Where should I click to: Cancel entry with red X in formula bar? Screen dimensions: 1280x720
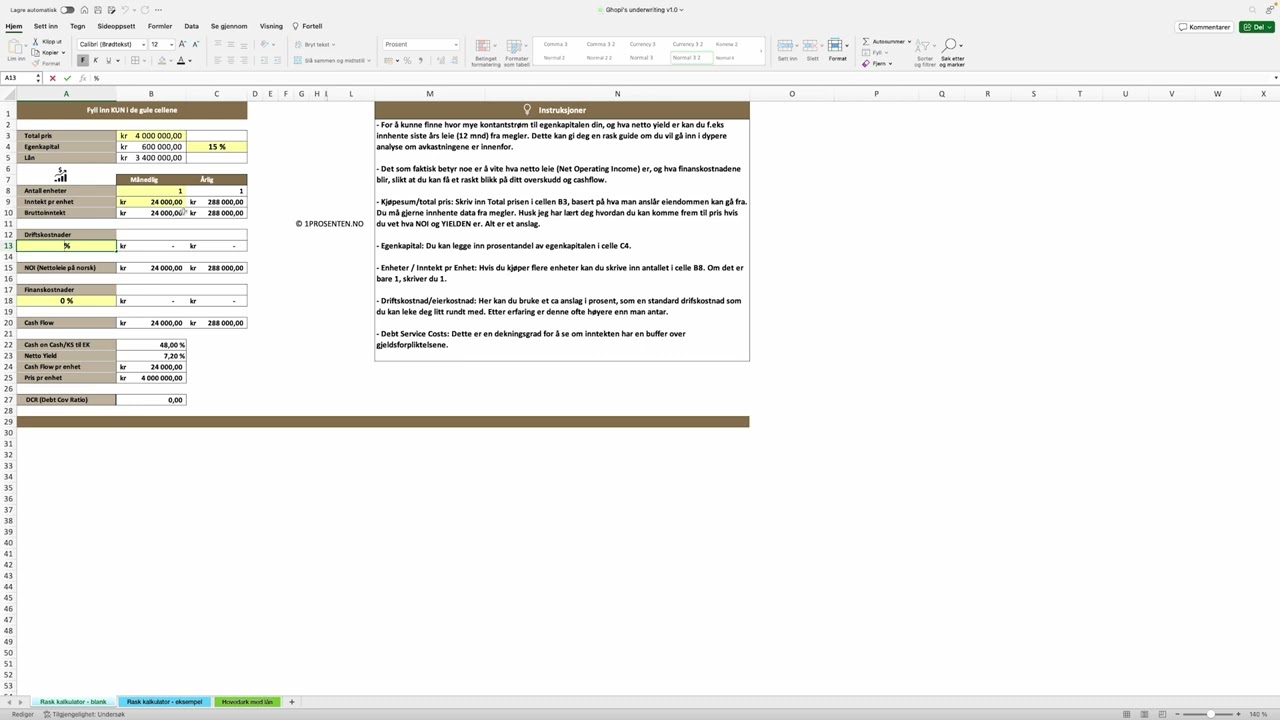53,78
